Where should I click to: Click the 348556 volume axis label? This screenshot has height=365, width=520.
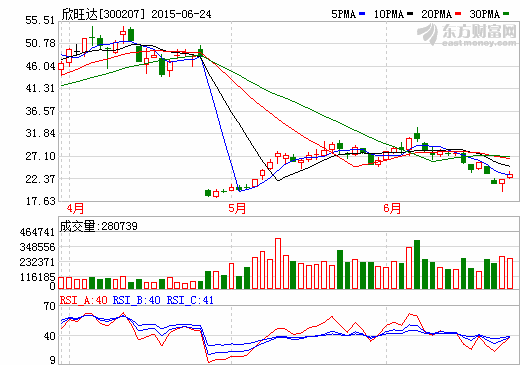[37, 247]
